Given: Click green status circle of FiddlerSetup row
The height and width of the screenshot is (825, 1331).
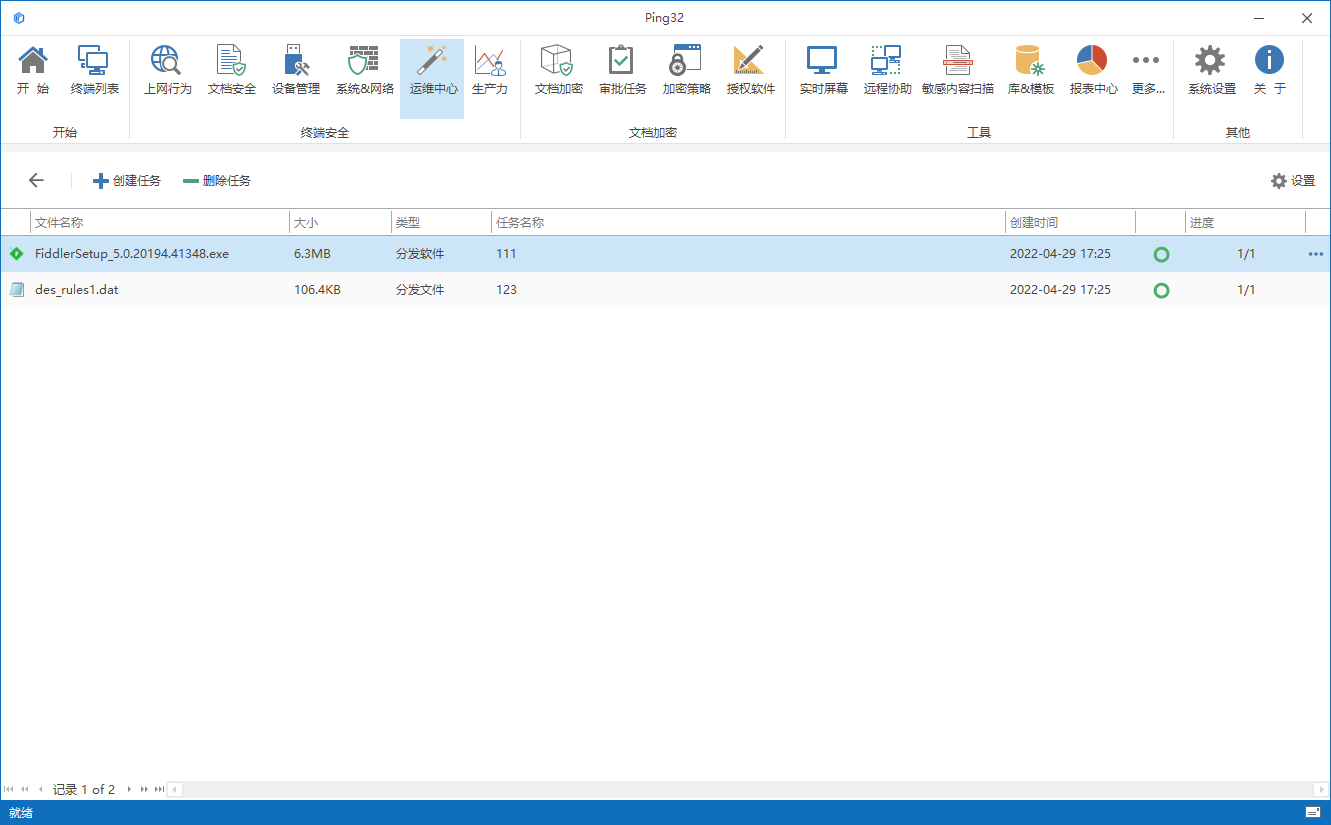Looking at the screenshot, I should (x=1161, y=254).
